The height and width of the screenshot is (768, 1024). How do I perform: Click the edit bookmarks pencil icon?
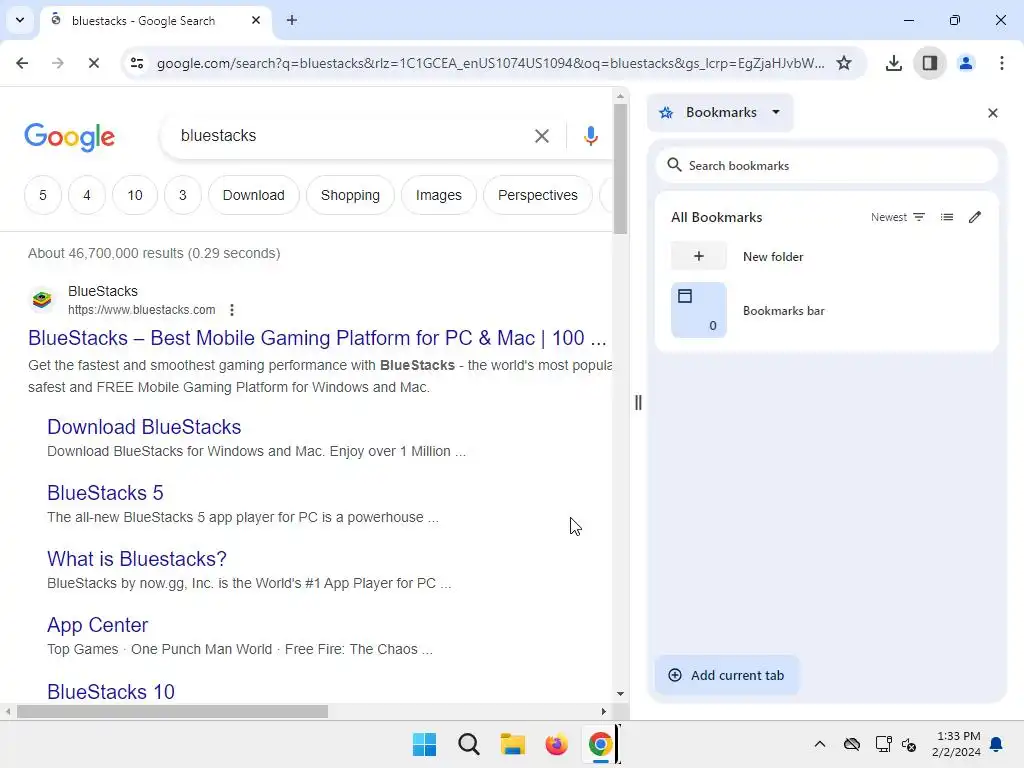(974, 217)
